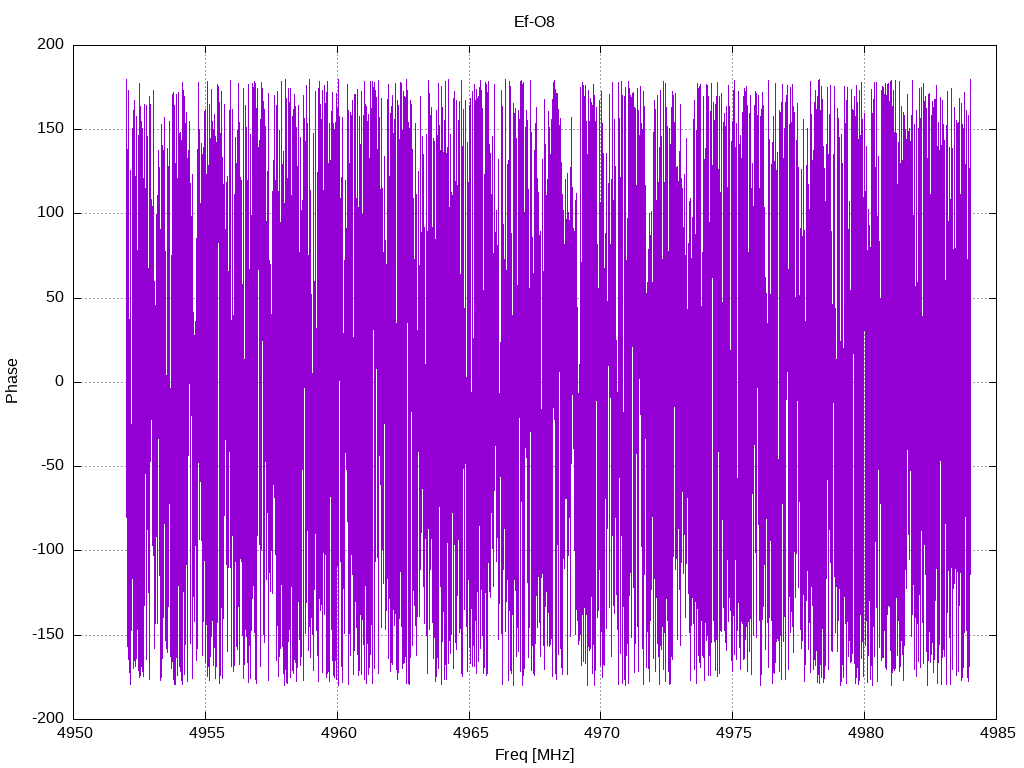The width and height of the screenshot is (1024, 768).
Task: Click the 4980 x-axis tick label
Action: [x=865, y=733]
